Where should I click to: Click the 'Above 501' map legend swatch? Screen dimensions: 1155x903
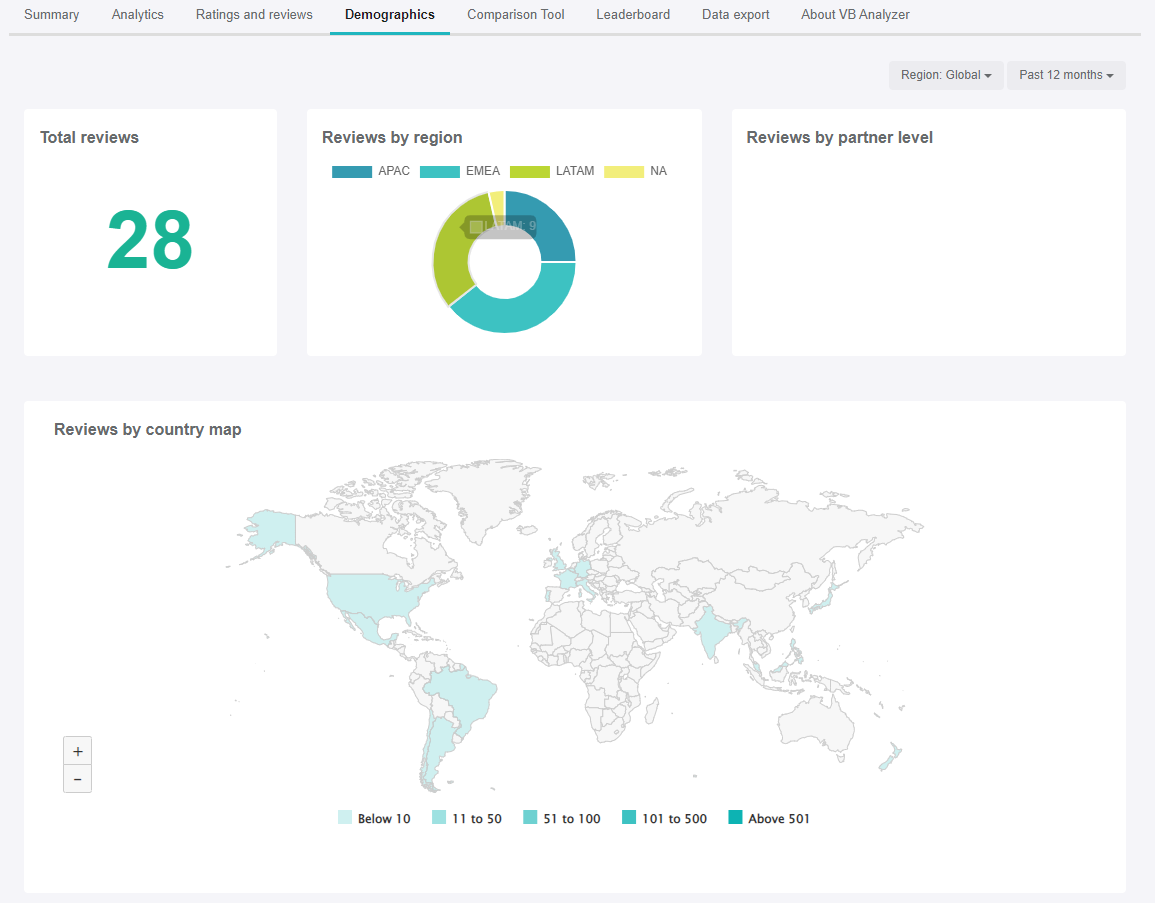[735, 818]
